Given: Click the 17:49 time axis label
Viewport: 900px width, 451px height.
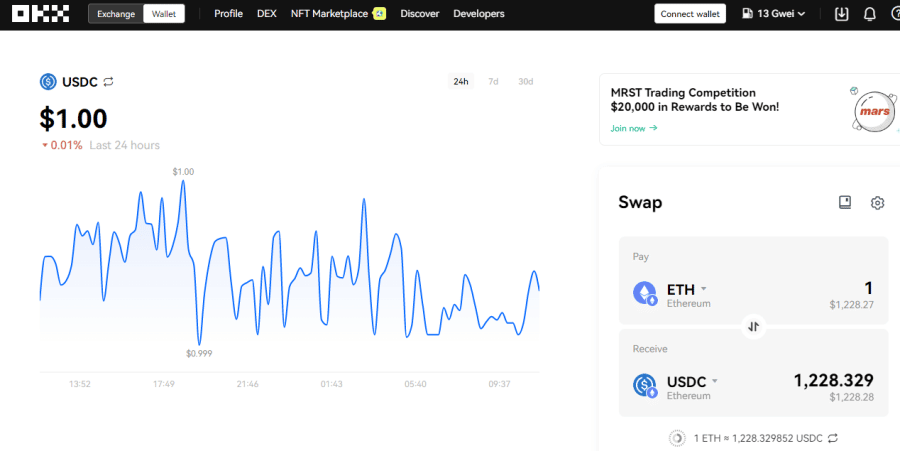Looking at the screenshot, I should pyautogui.click(x=164, y=384).
